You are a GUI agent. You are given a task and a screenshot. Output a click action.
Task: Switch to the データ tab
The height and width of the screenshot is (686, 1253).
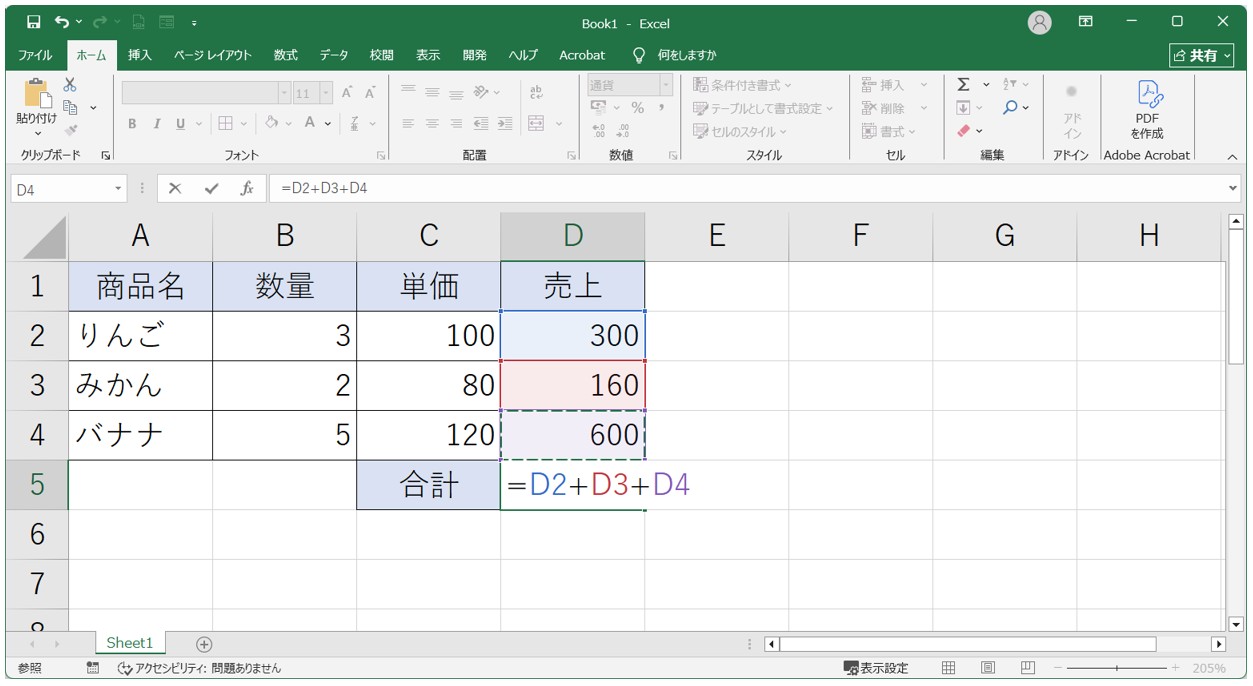pos(334,55)
